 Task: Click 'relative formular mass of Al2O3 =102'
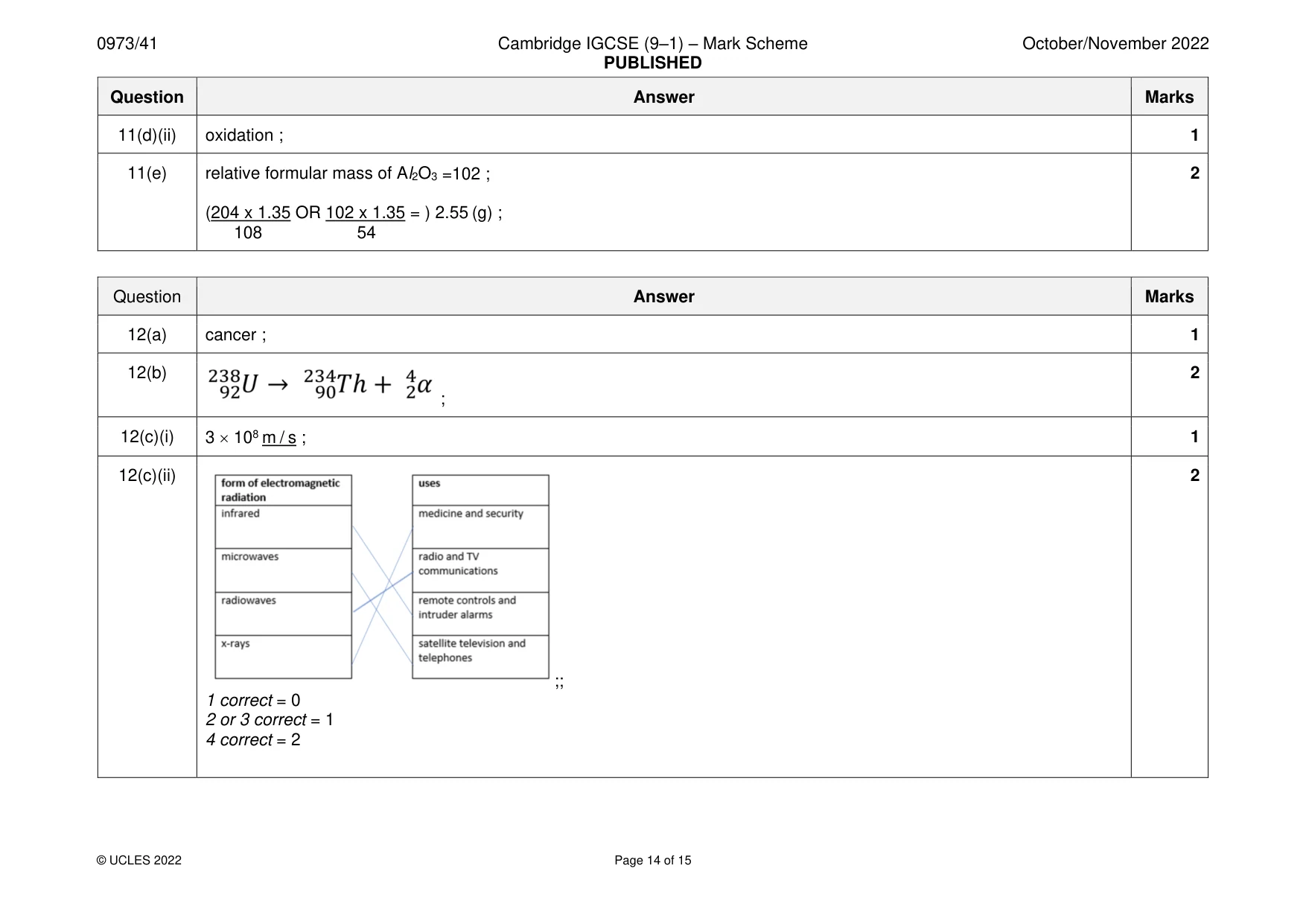click(x=343, y=173)
